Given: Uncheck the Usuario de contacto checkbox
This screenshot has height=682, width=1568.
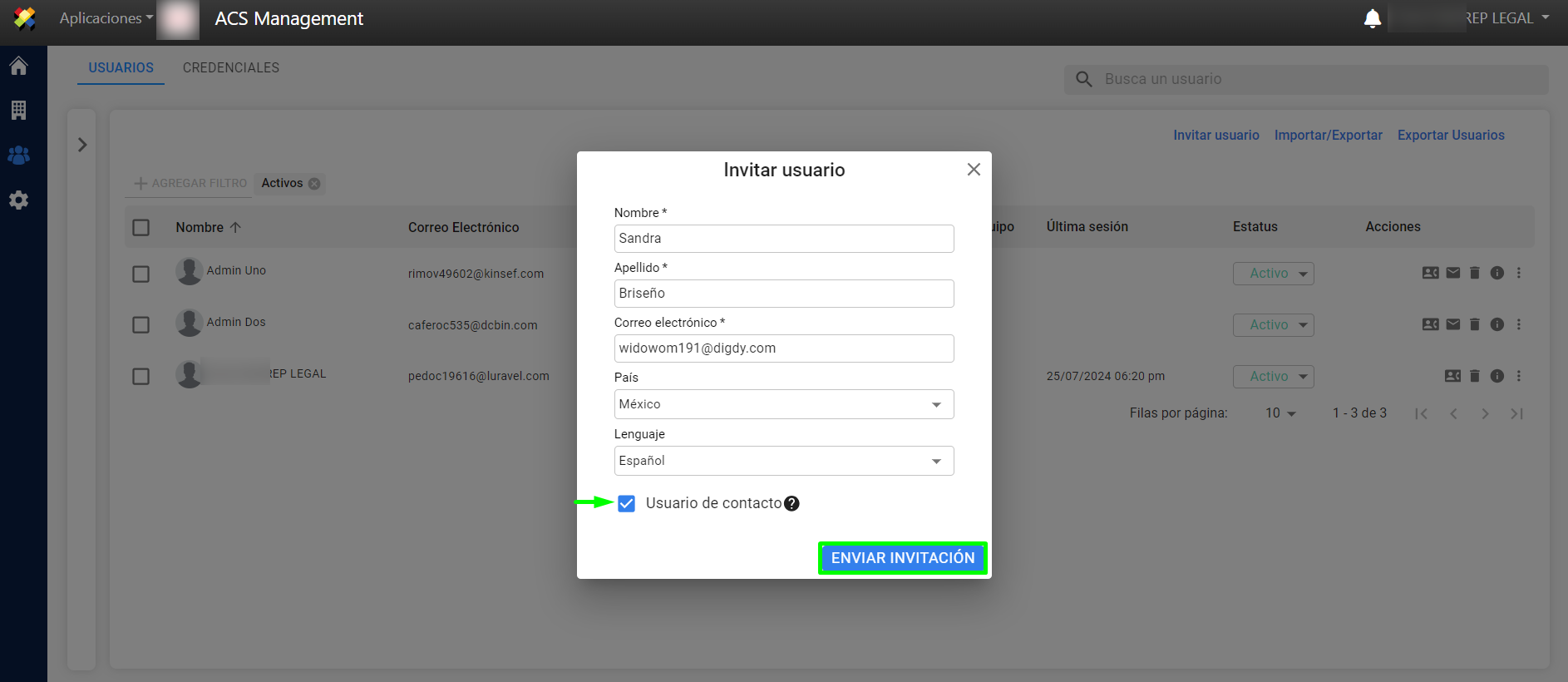Looking at the screenshot, I should (626, 503).
